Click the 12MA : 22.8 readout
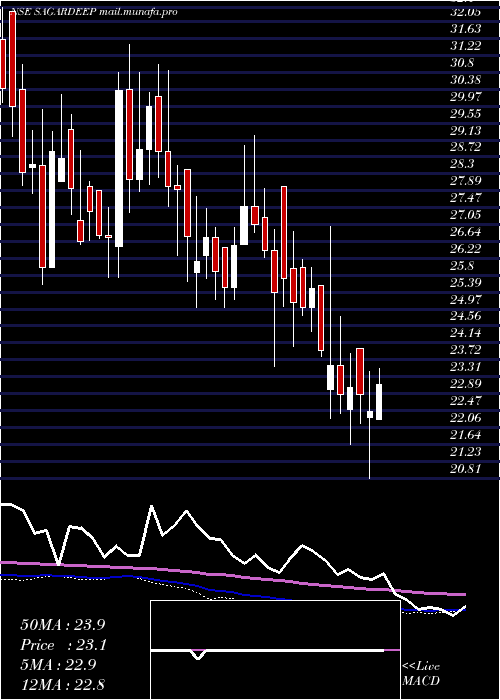 (63, 685)
